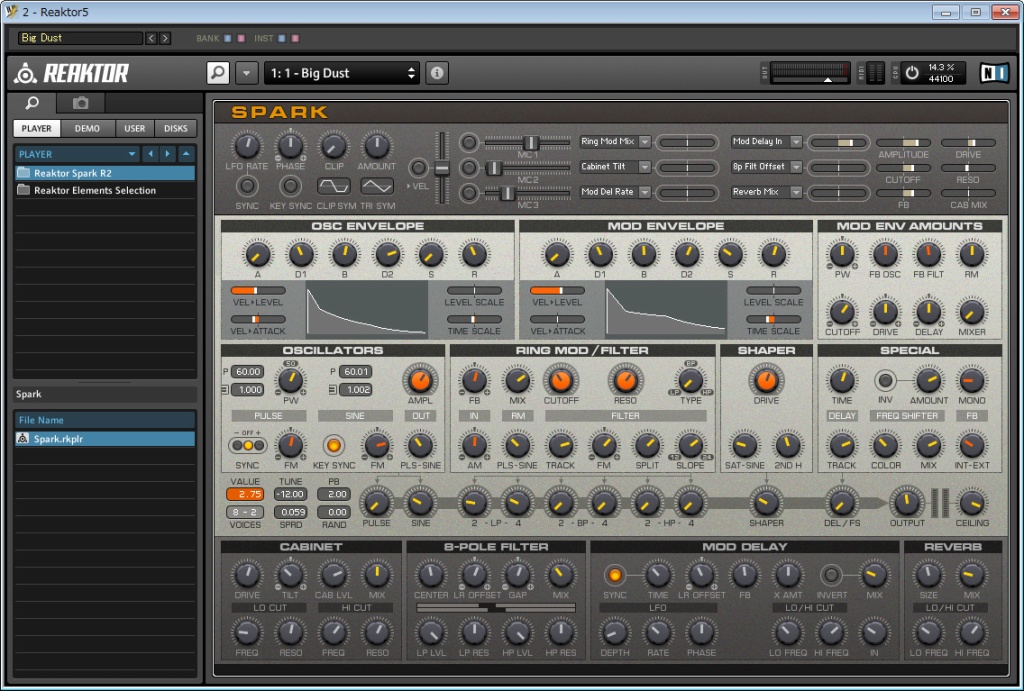Open the 8p Filt Offset dropdown
The height and width of the screenshot is (691, 1024).
[x=767, y=167]
